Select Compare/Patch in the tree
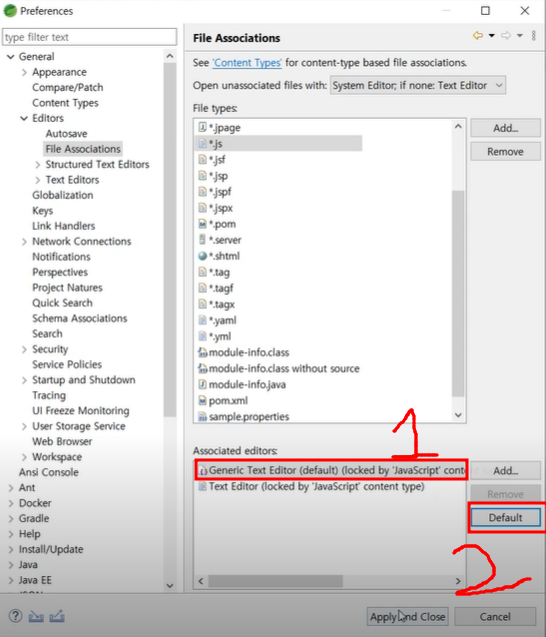The width and height of the screenshot is (546, 637). (67, 87)
